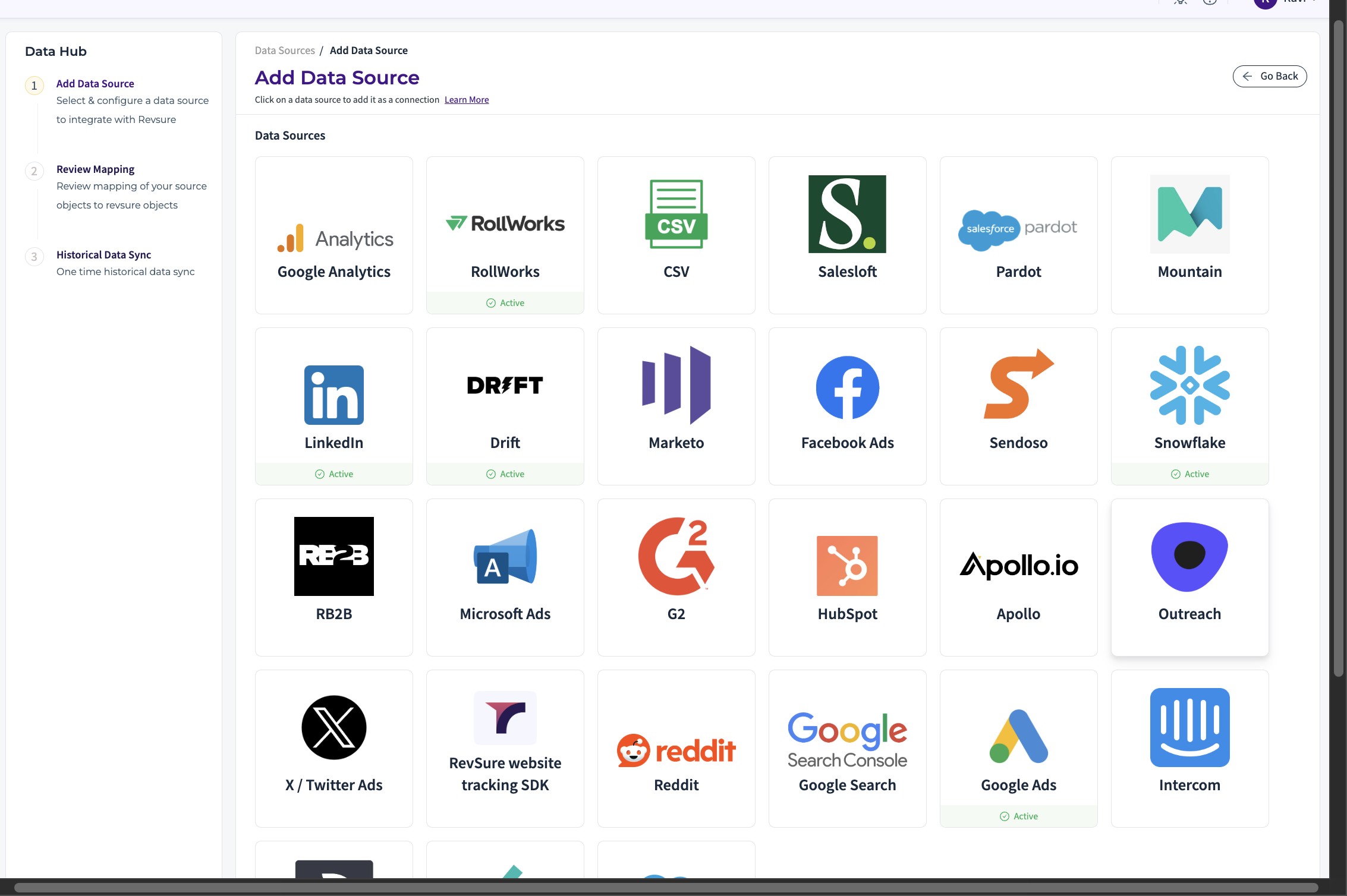The image size is (1347, 896).
Task: Select the G2 source logo
Action: 676,557
